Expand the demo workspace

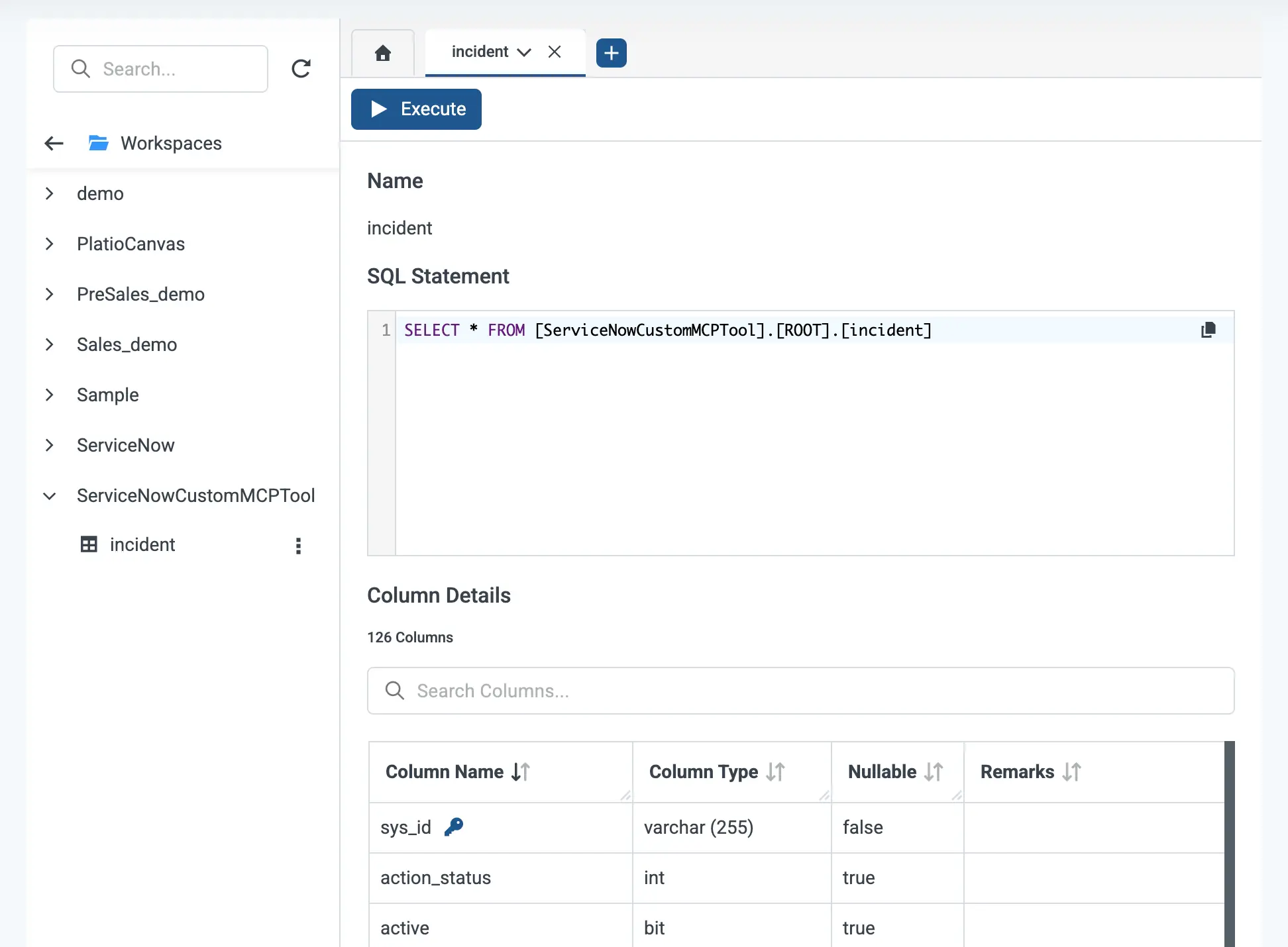(50, 193)
